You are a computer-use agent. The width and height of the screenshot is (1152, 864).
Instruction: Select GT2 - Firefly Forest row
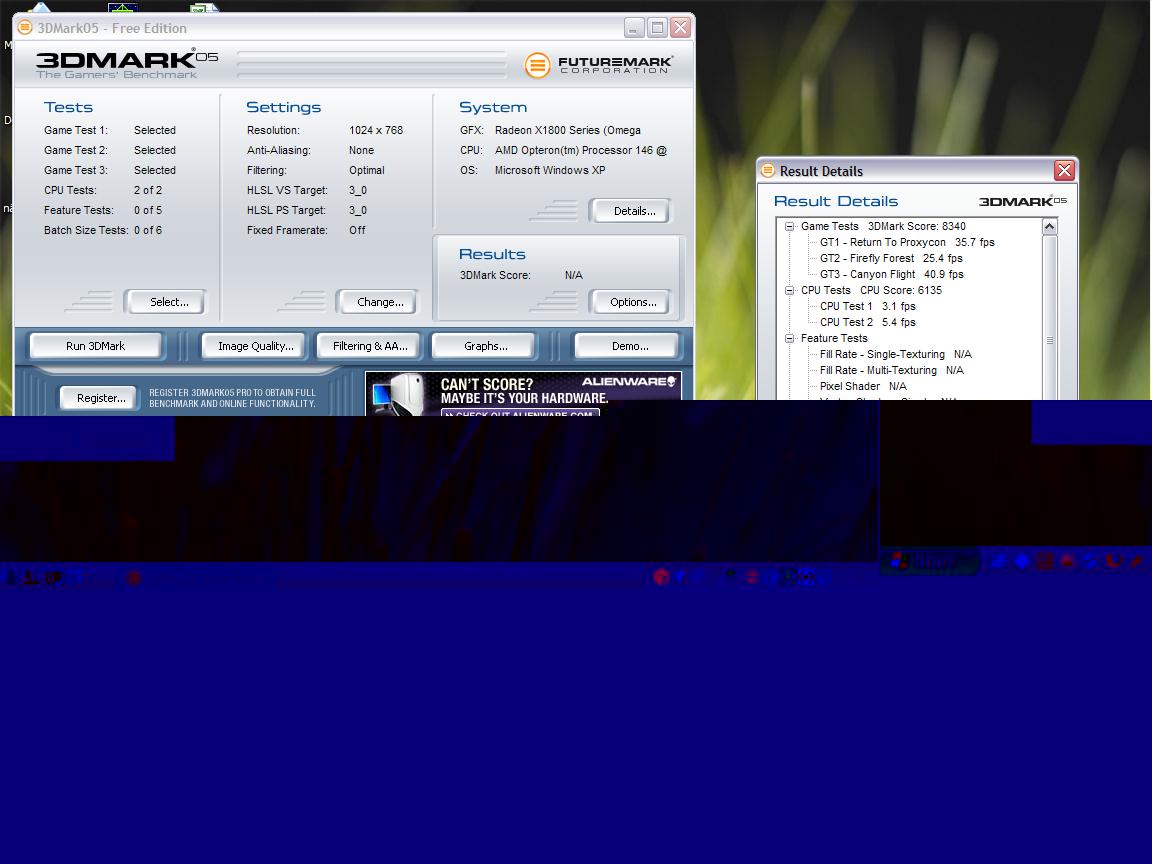[891, 259]
